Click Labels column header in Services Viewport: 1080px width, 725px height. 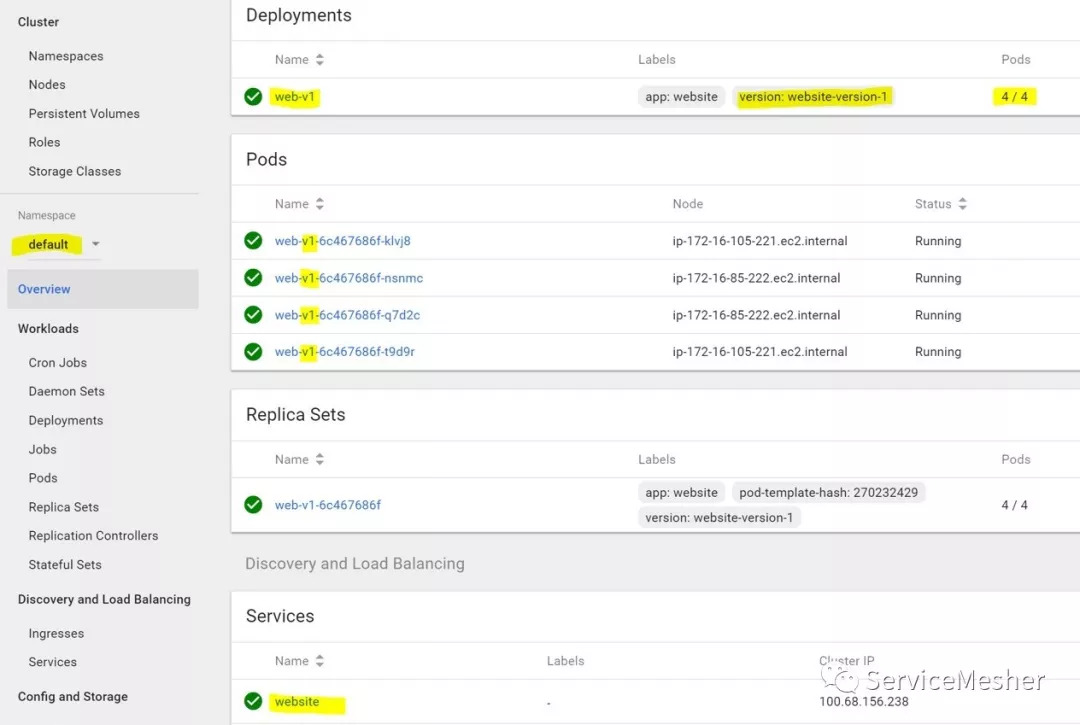[x=565, y=661]
